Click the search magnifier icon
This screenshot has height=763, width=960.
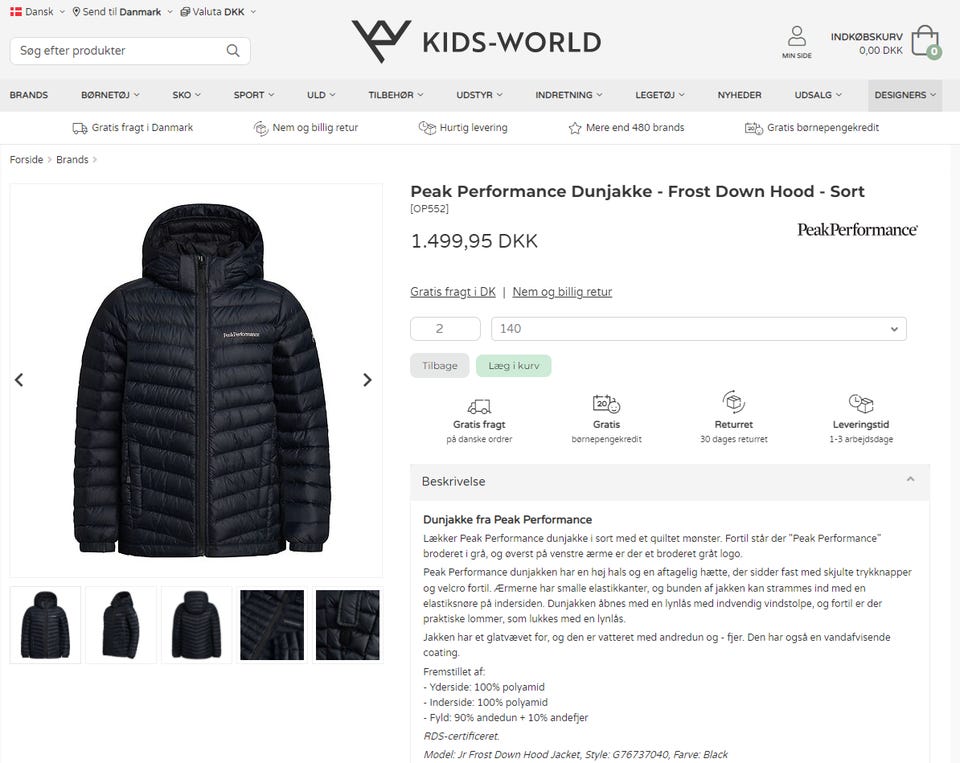(233, 51)
